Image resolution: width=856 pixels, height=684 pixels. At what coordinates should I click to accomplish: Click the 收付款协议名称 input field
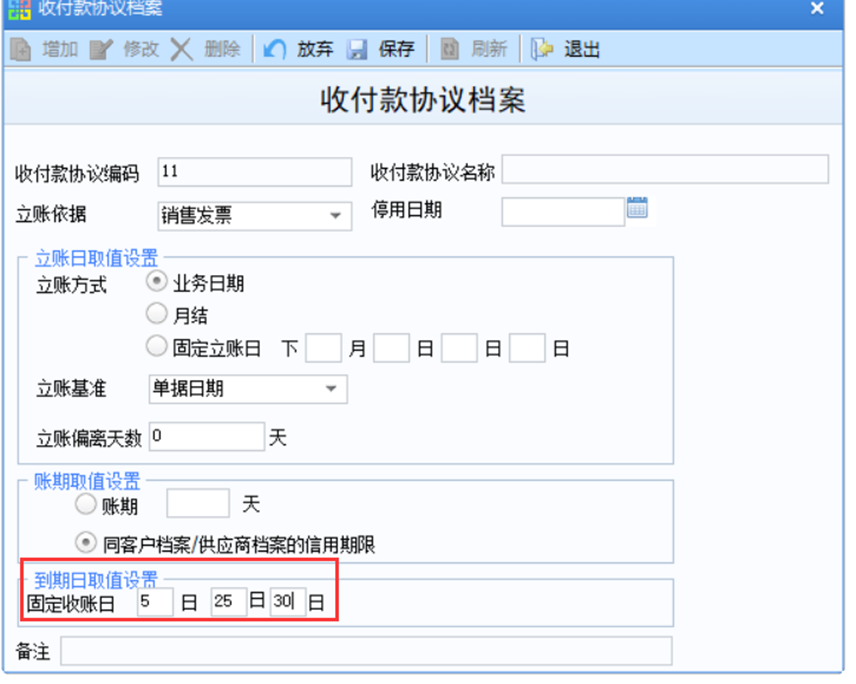pos(665,169)
